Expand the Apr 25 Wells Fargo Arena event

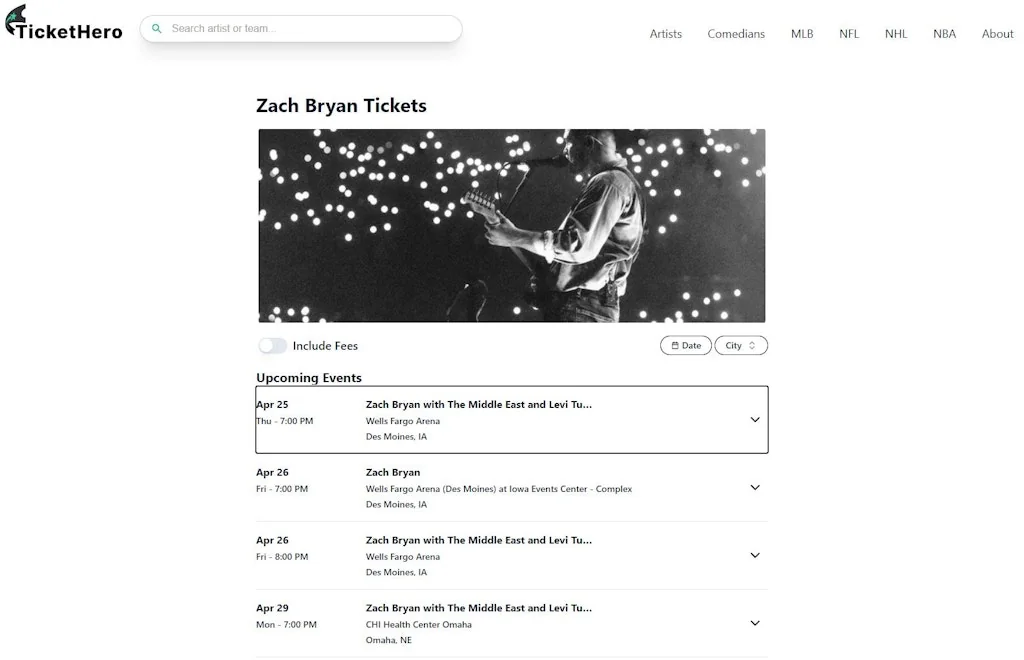tap(755, 419)
